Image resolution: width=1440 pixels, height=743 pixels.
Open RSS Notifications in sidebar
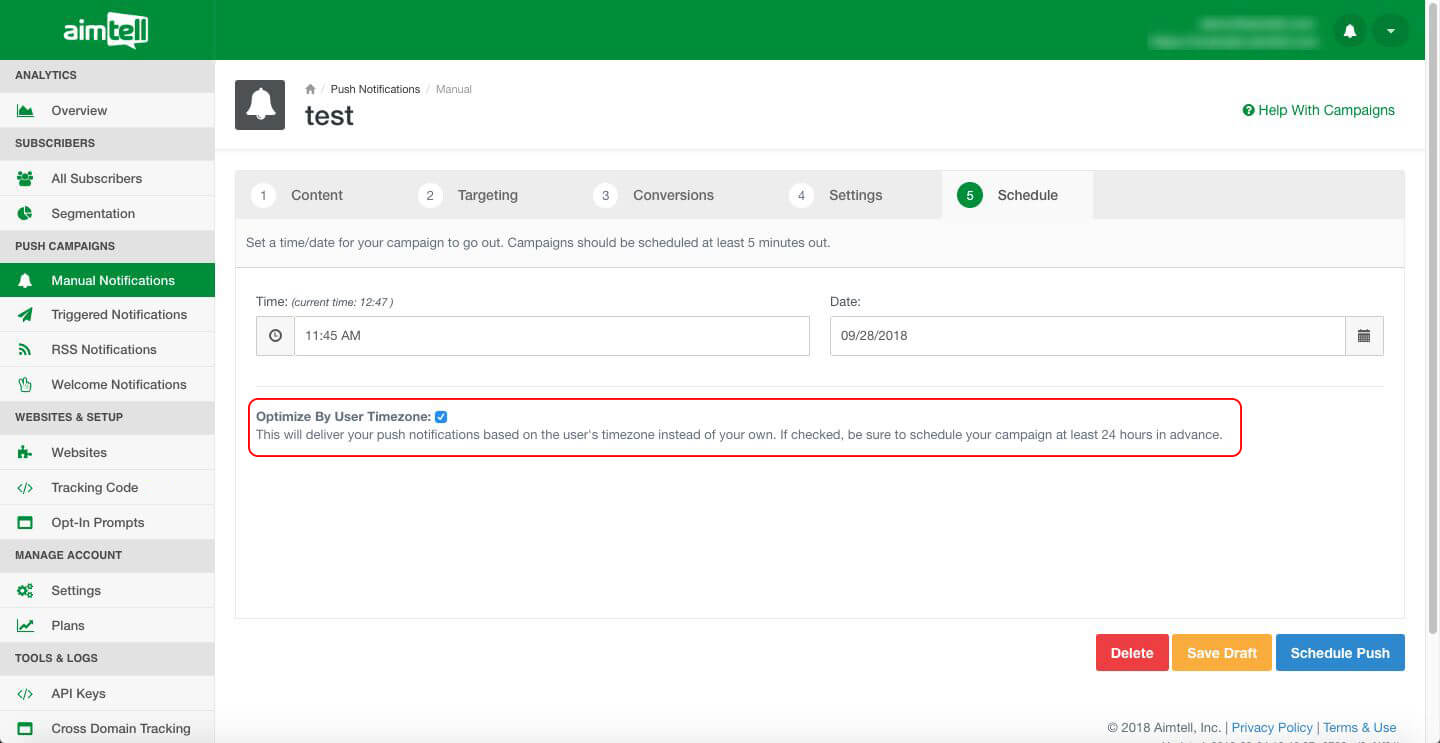point(107,350)
